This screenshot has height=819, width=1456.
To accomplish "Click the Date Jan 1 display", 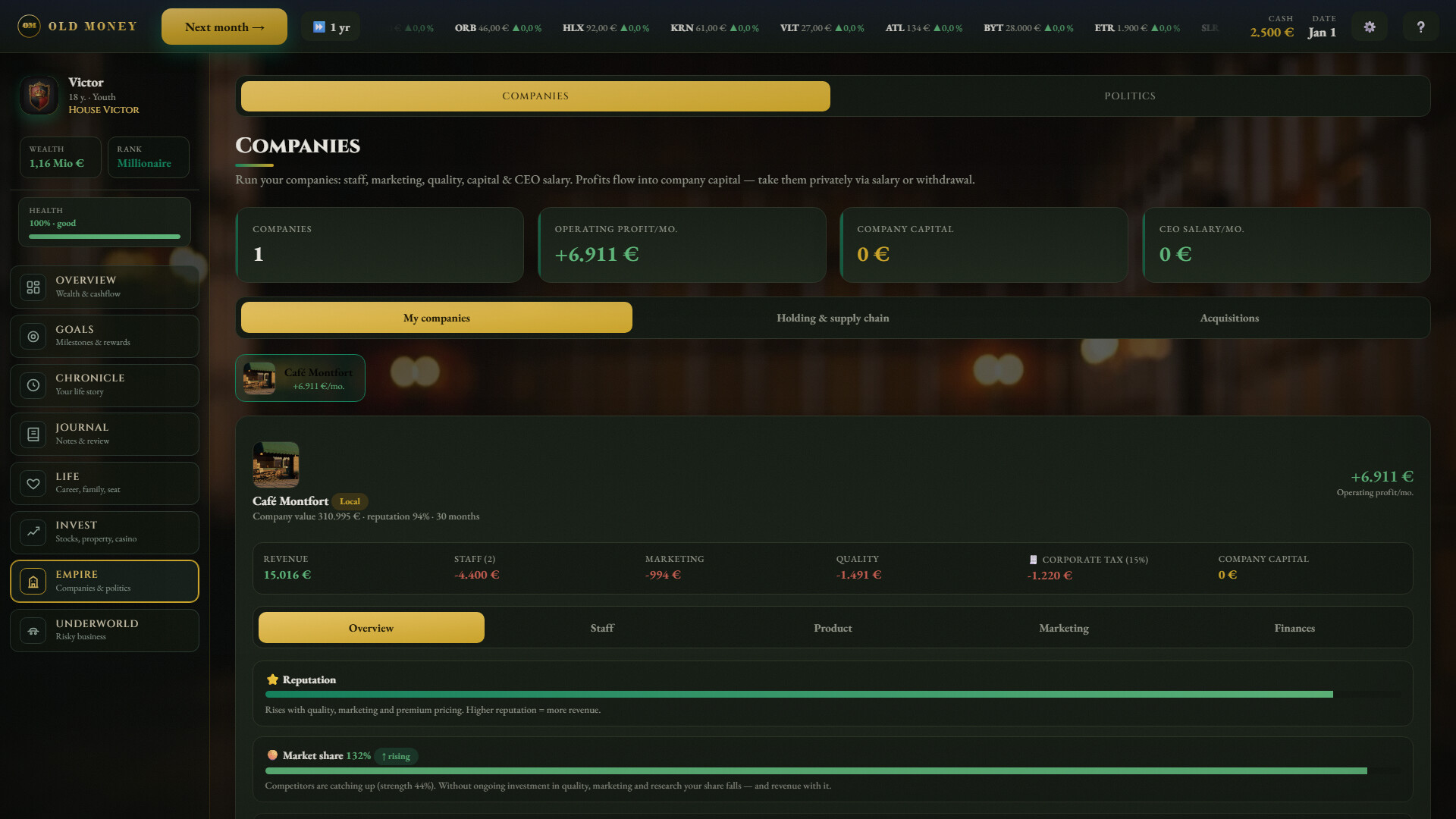I will tap(1323, 27).
